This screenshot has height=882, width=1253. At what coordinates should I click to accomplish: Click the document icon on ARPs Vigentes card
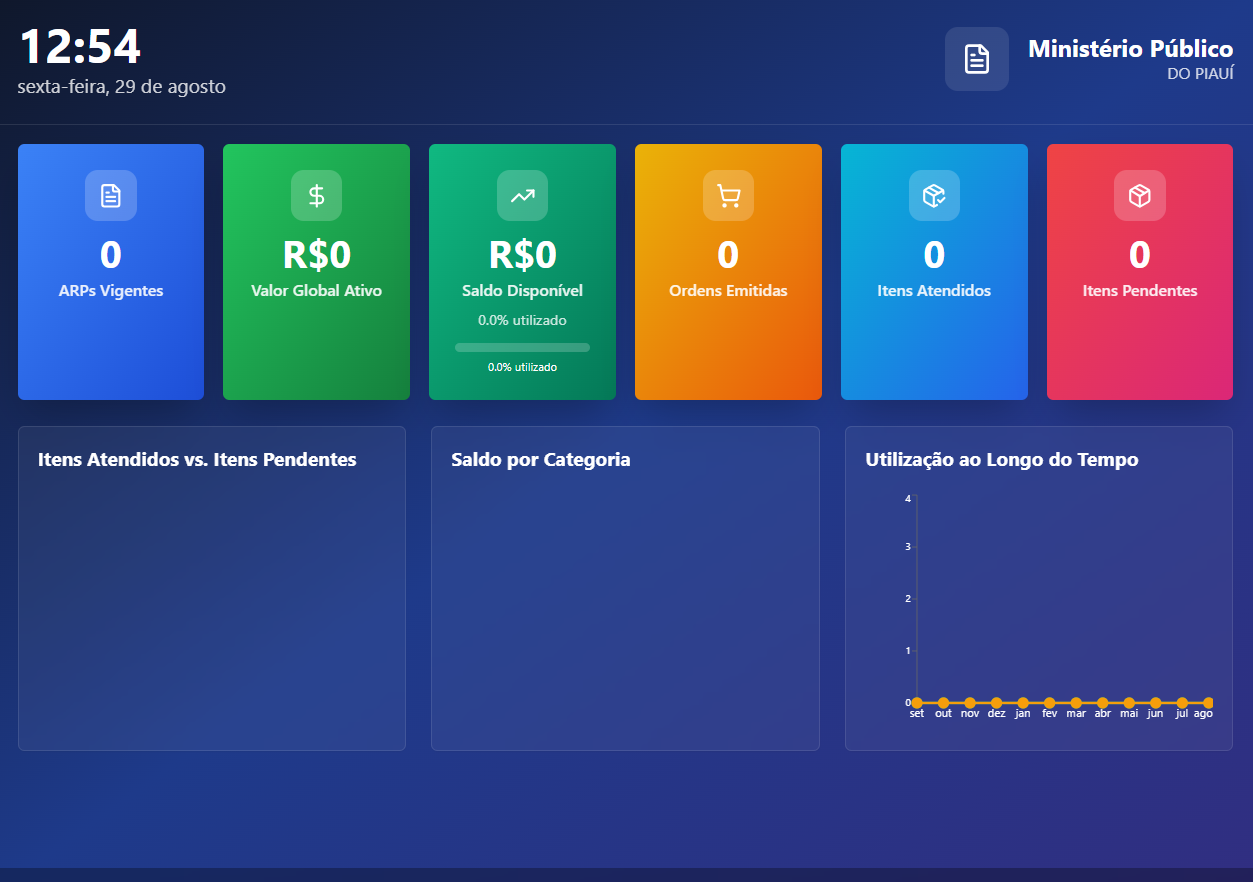click(111, 196)
